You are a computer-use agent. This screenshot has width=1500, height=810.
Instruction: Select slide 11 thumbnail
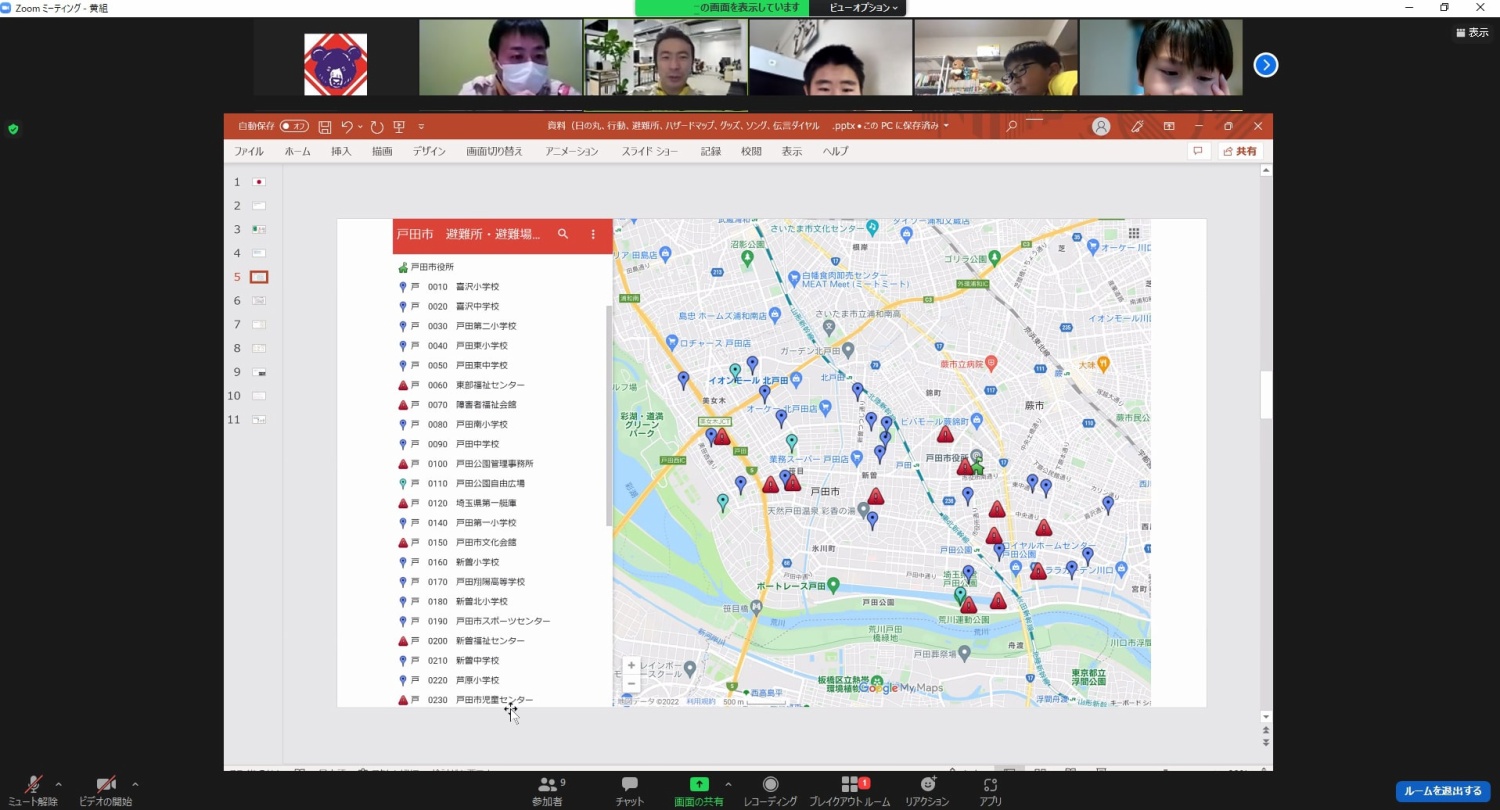(259, 420)
